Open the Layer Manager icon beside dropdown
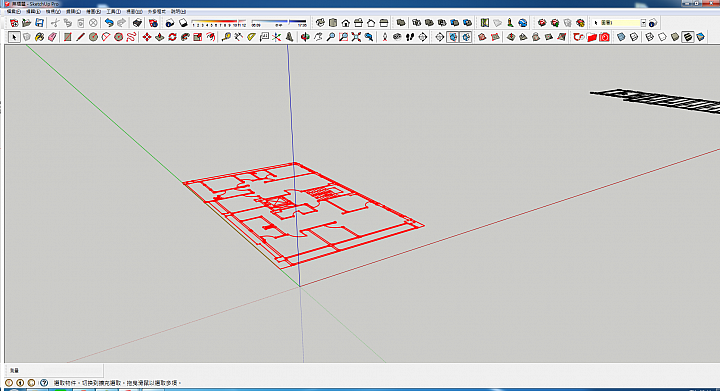The width and height of the screenshot is (720, 391). pos(653,22)
